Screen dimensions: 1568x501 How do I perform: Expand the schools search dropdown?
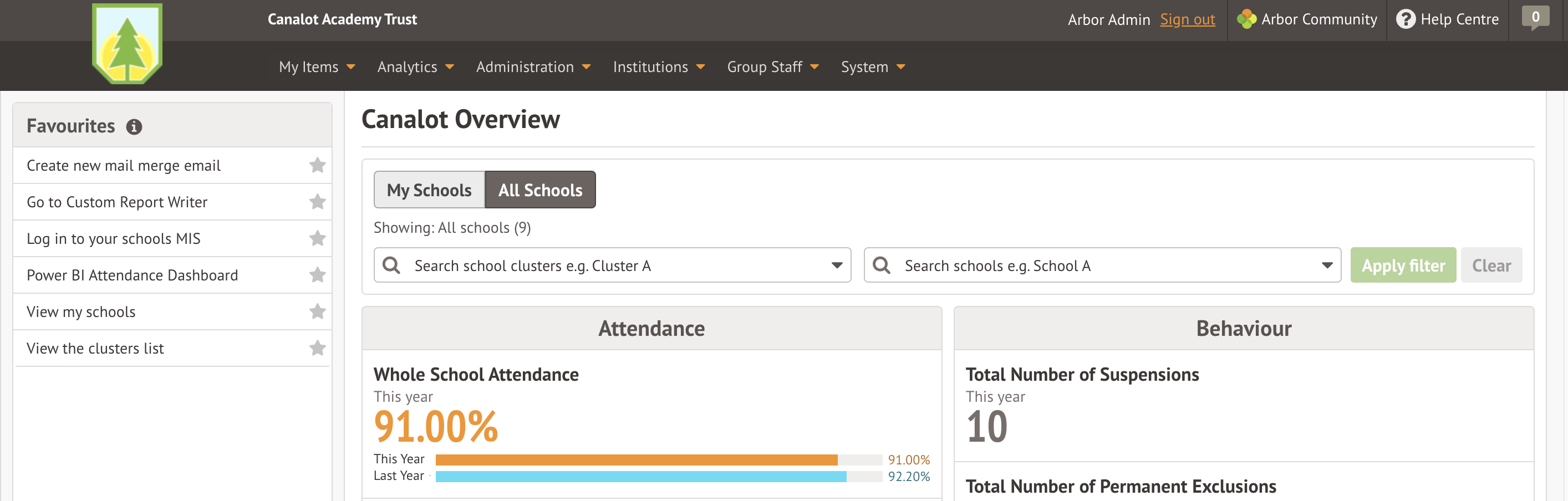(1327, 265)
